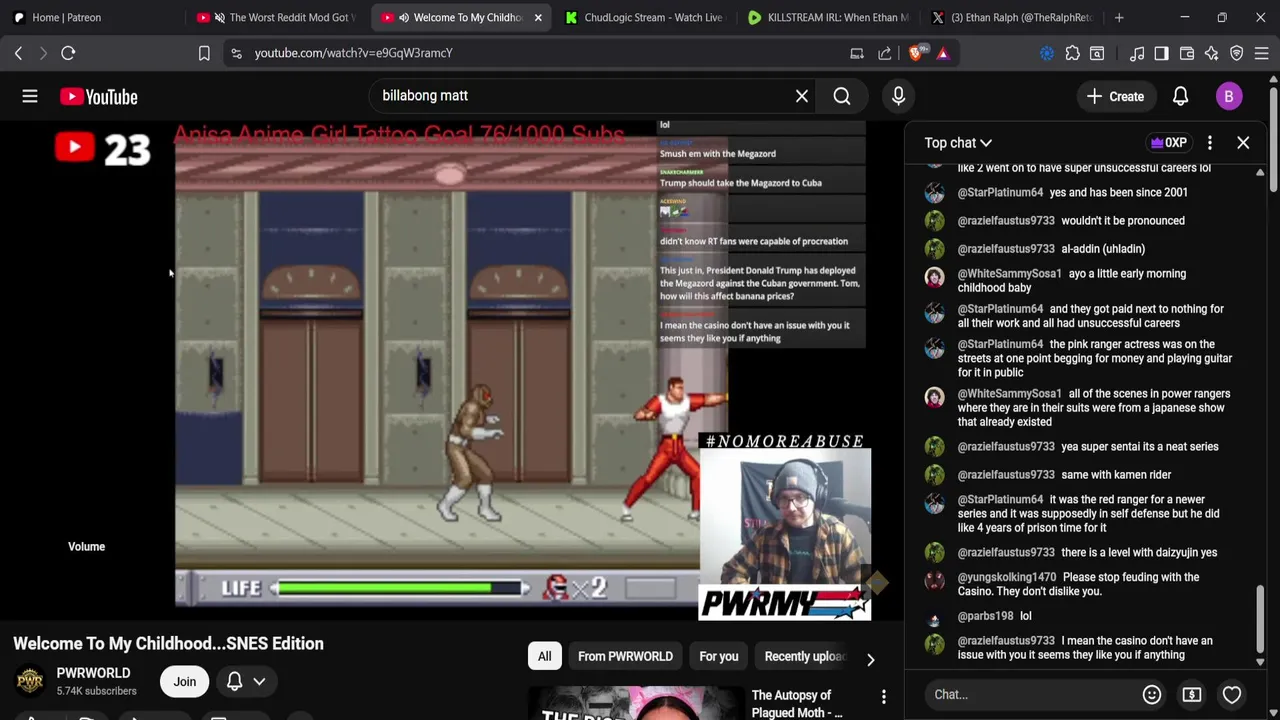Click @parbs198 username in chat

point(986,616)
